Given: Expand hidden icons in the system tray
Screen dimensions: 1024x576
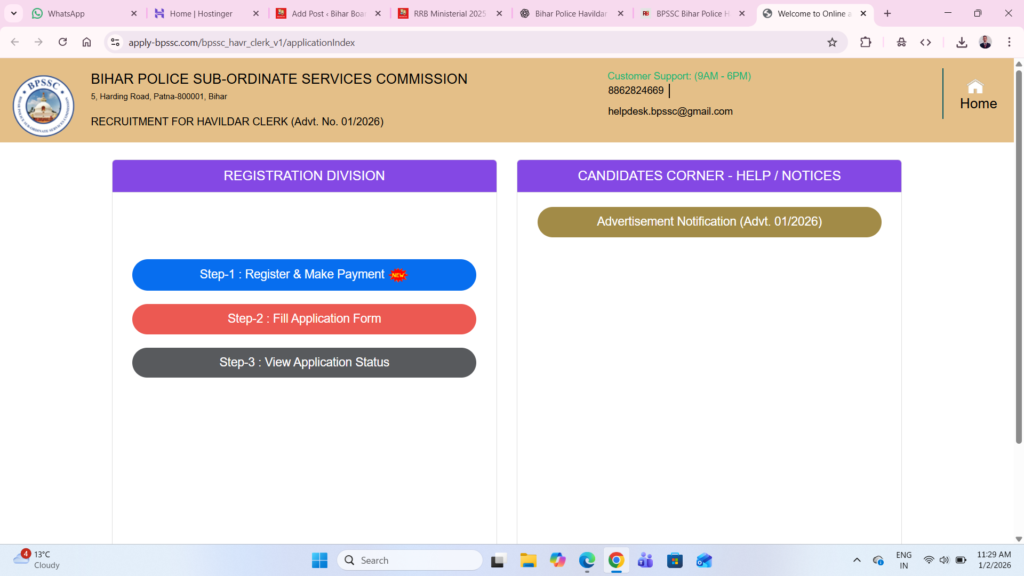Looking at the screenshot, I should point(856,560).
